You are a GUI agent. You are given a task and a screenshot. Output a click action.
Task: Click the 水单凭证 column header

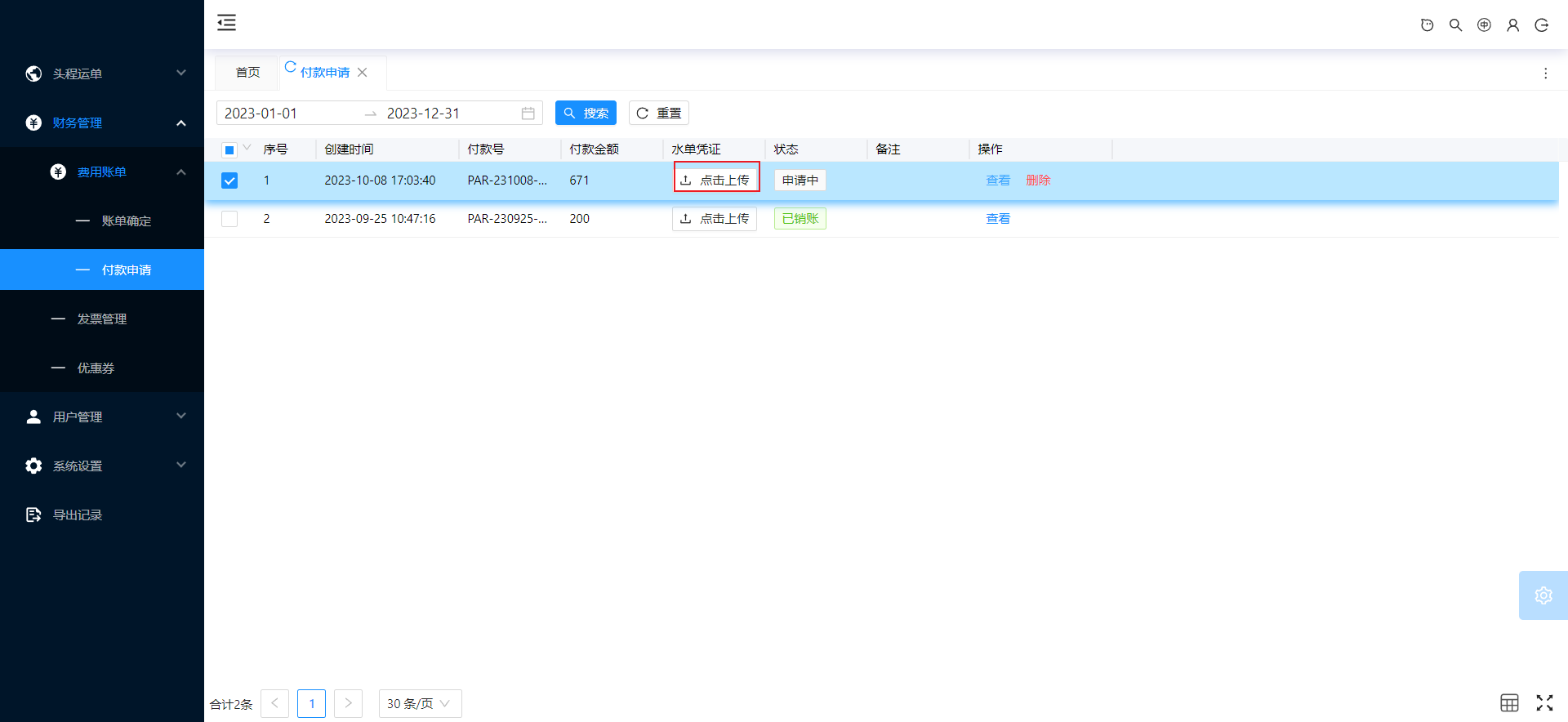(696, 149)
